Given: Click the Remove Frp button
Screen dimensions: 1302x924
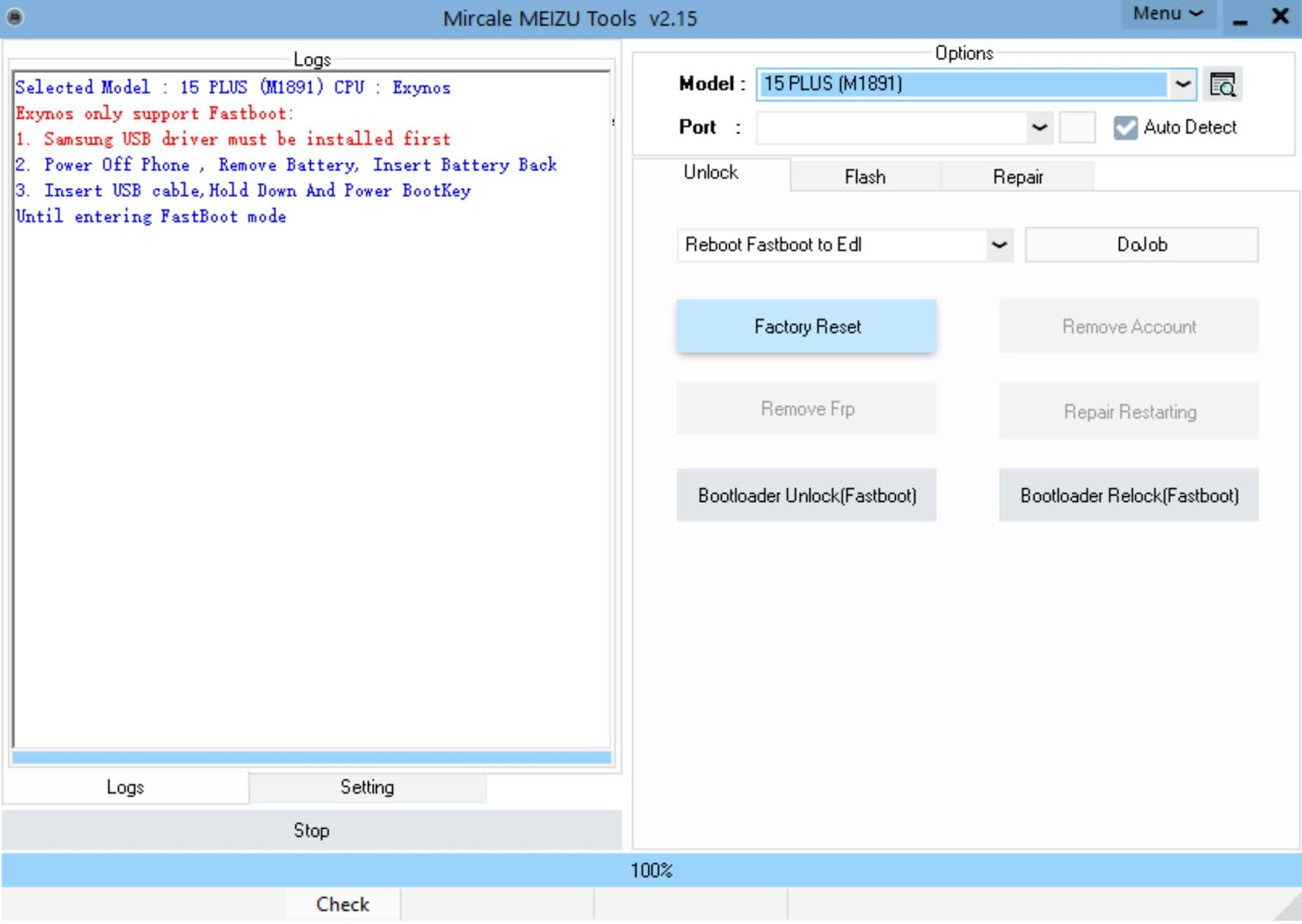Looking at the screenshot, I should [x=806, y=408].
